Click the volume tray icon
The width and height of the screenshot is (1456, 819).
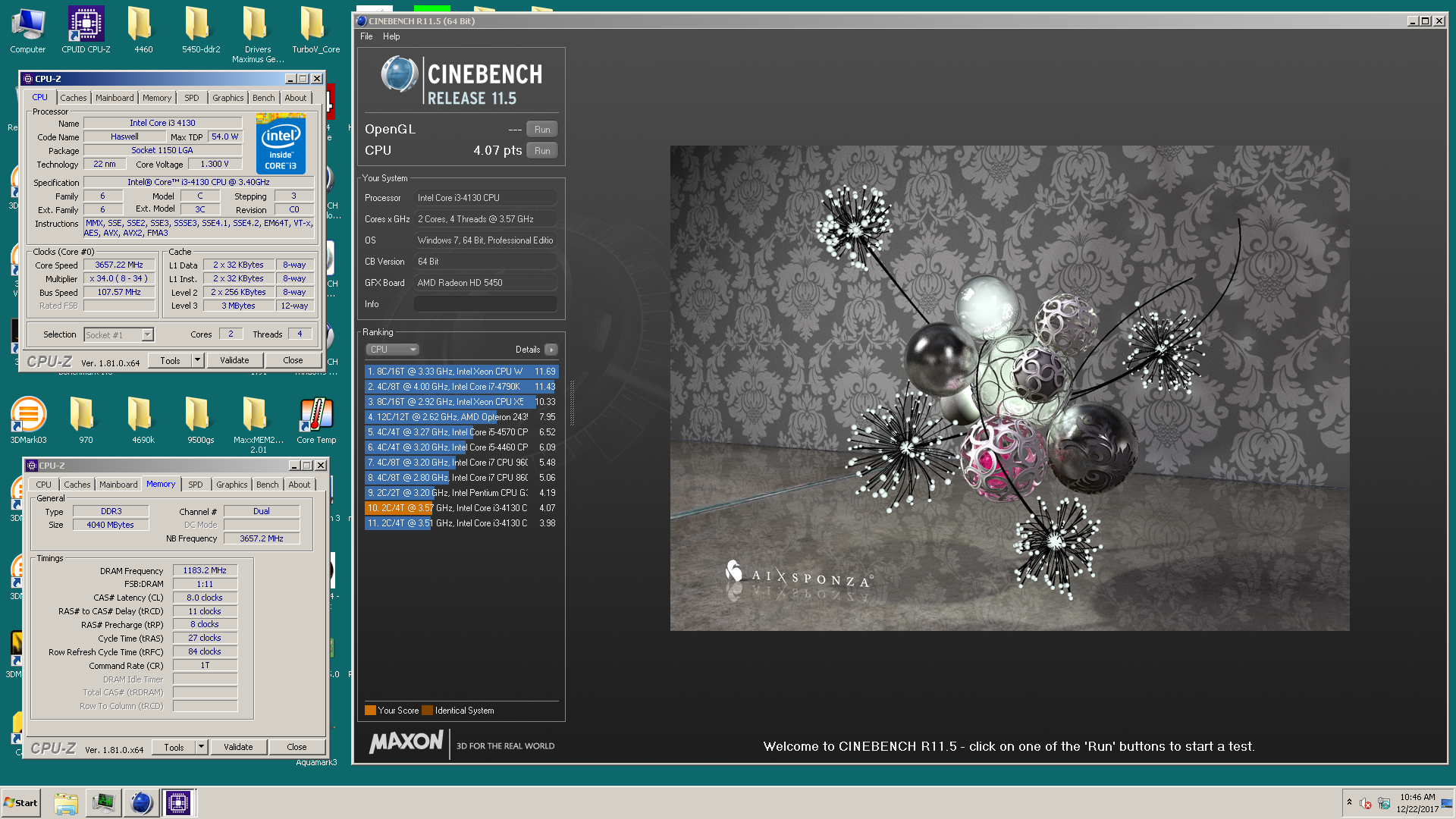pos(1366,803)
